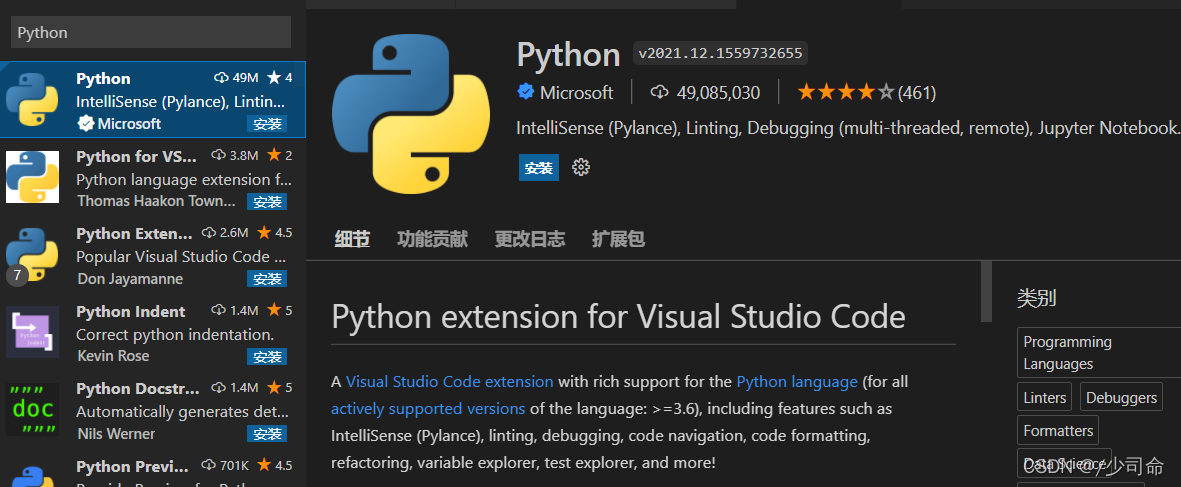Click the Microsoft verified publisher badge in header
The width and height of the screenshot is (1181, 487).
pyautogui.click(x=526, y=93)
